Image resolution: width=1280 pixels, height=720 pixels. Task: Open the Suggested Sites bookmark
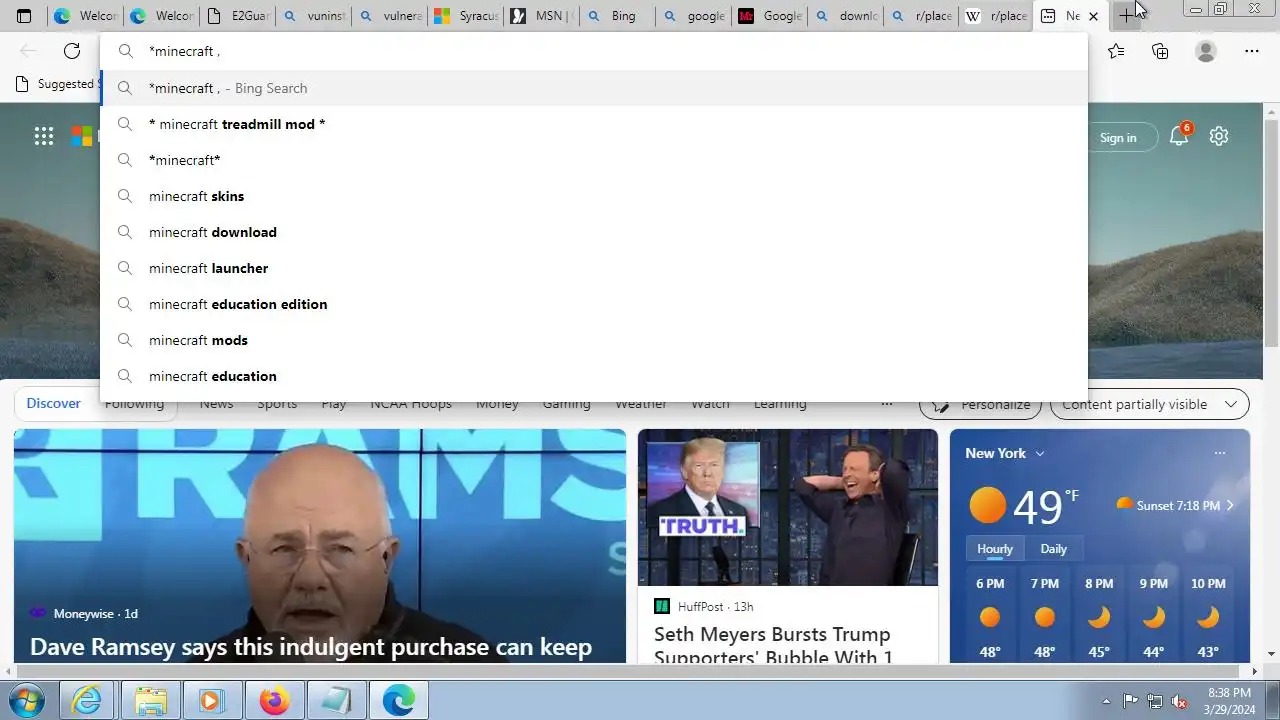pos(58,84)
